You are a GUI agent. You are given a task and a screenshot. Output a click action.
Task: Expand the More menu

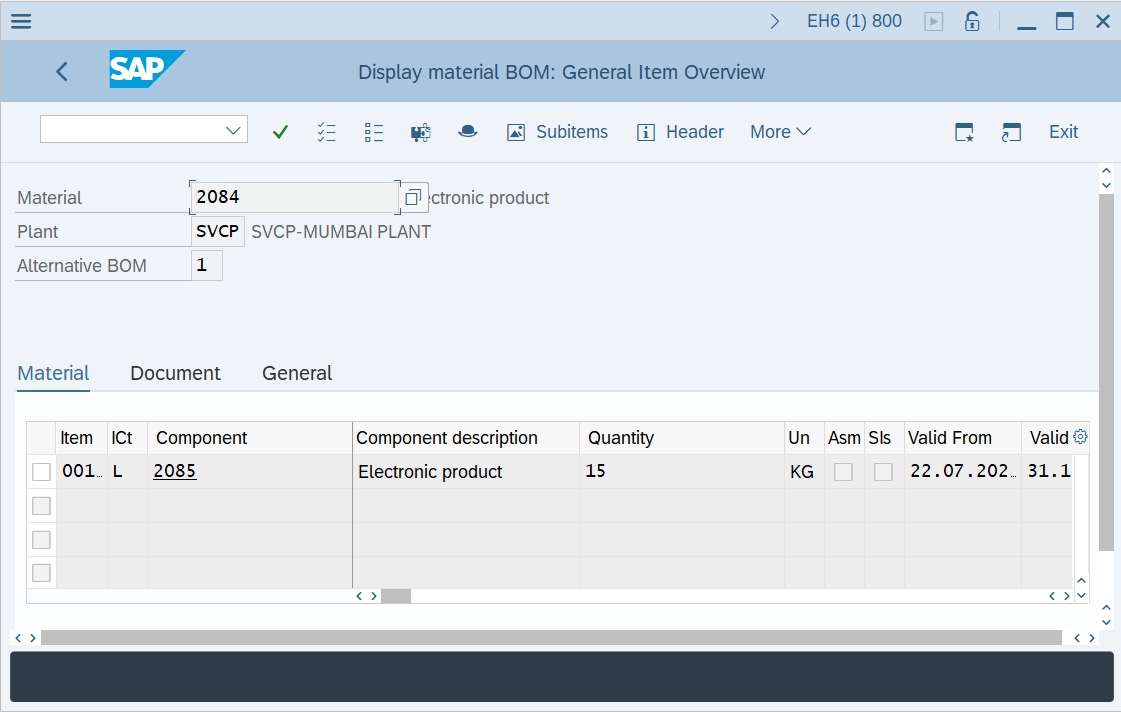(x=780, y=132)
